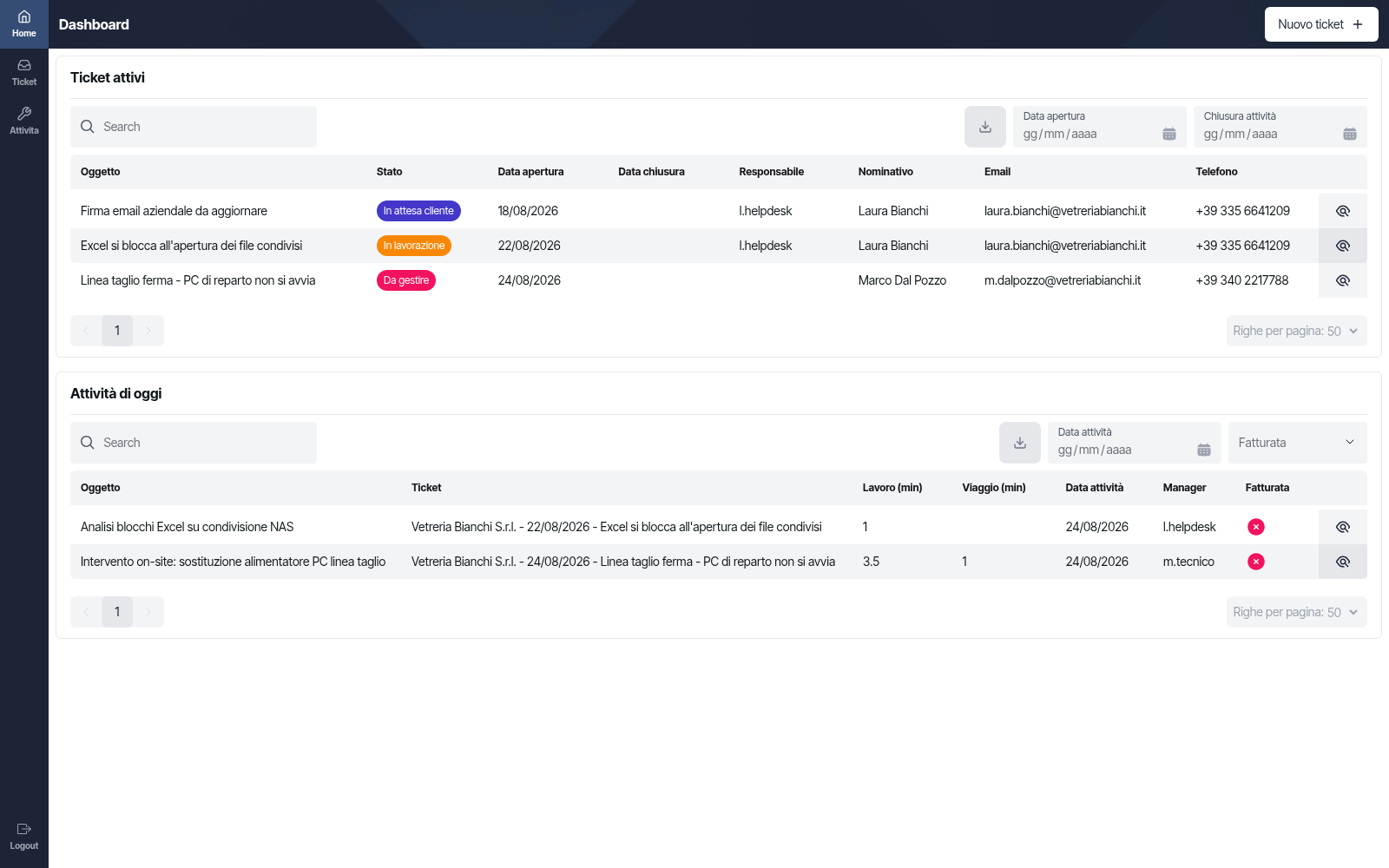Click 'Linea taglio ferma - PC di reparto' ticket
The width and height of the screenshot is (1389, 868).
(x=198, y=280)
